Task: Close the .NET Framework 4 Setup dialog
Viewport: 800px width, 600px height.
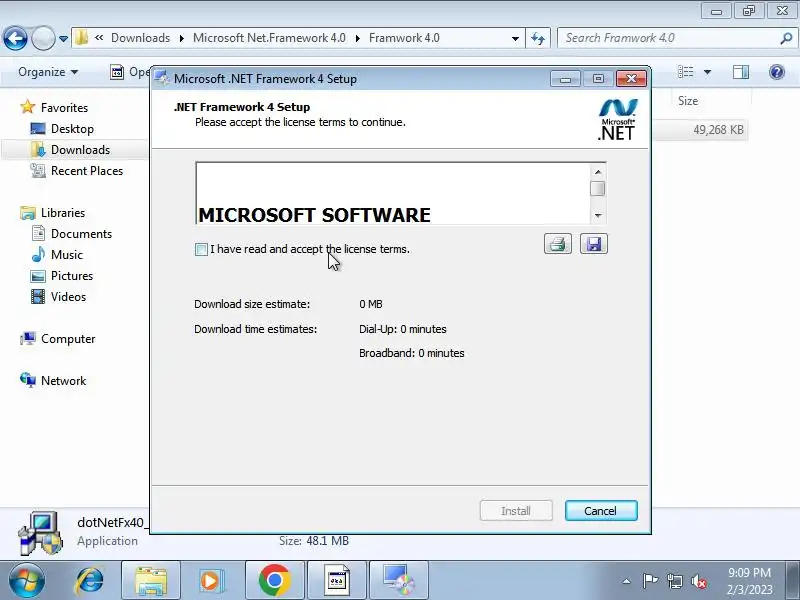Action: (x=631, y=79)
